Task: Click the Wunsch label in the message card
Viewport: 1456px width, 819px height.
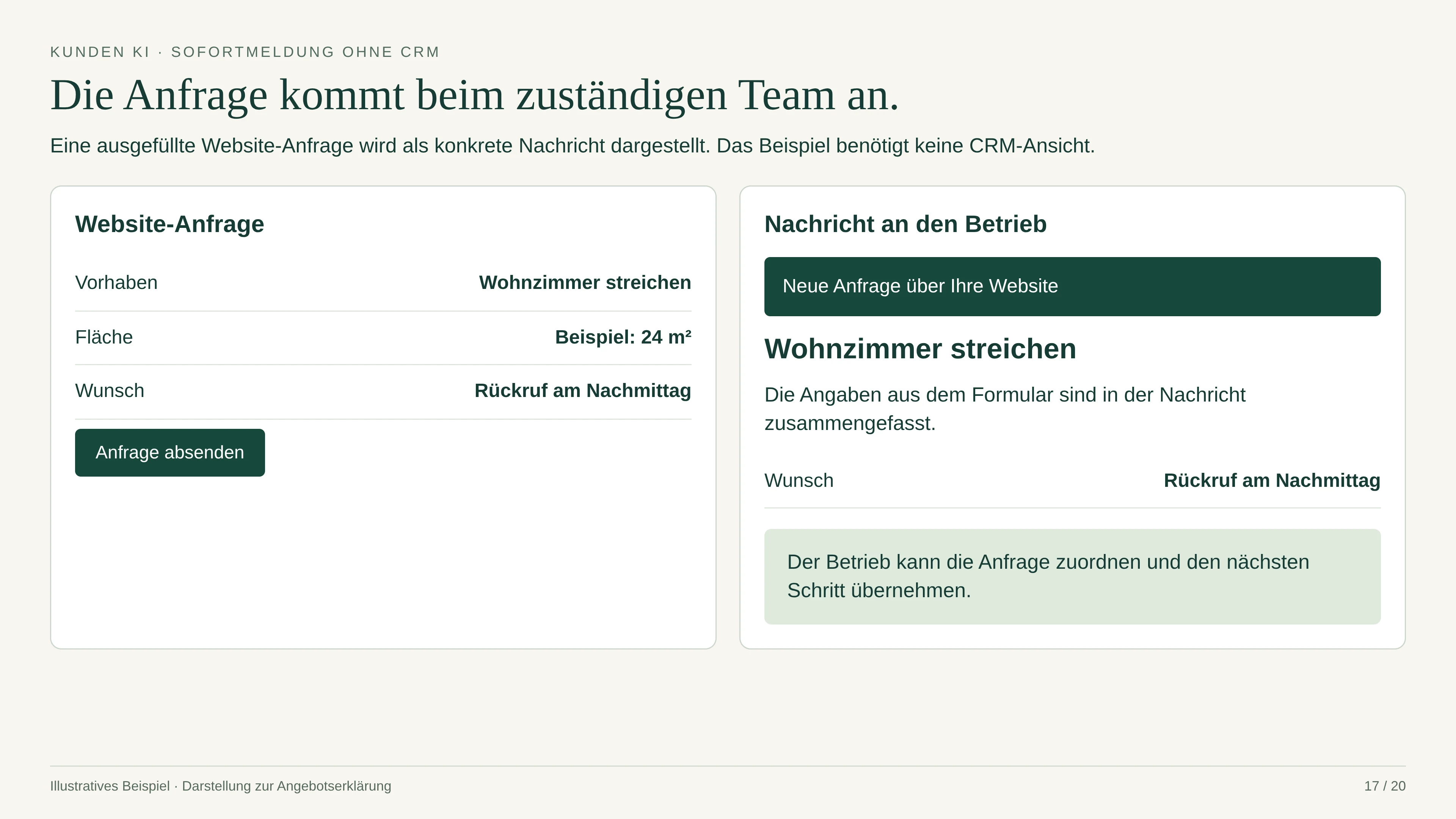Action: click(799, 480)
